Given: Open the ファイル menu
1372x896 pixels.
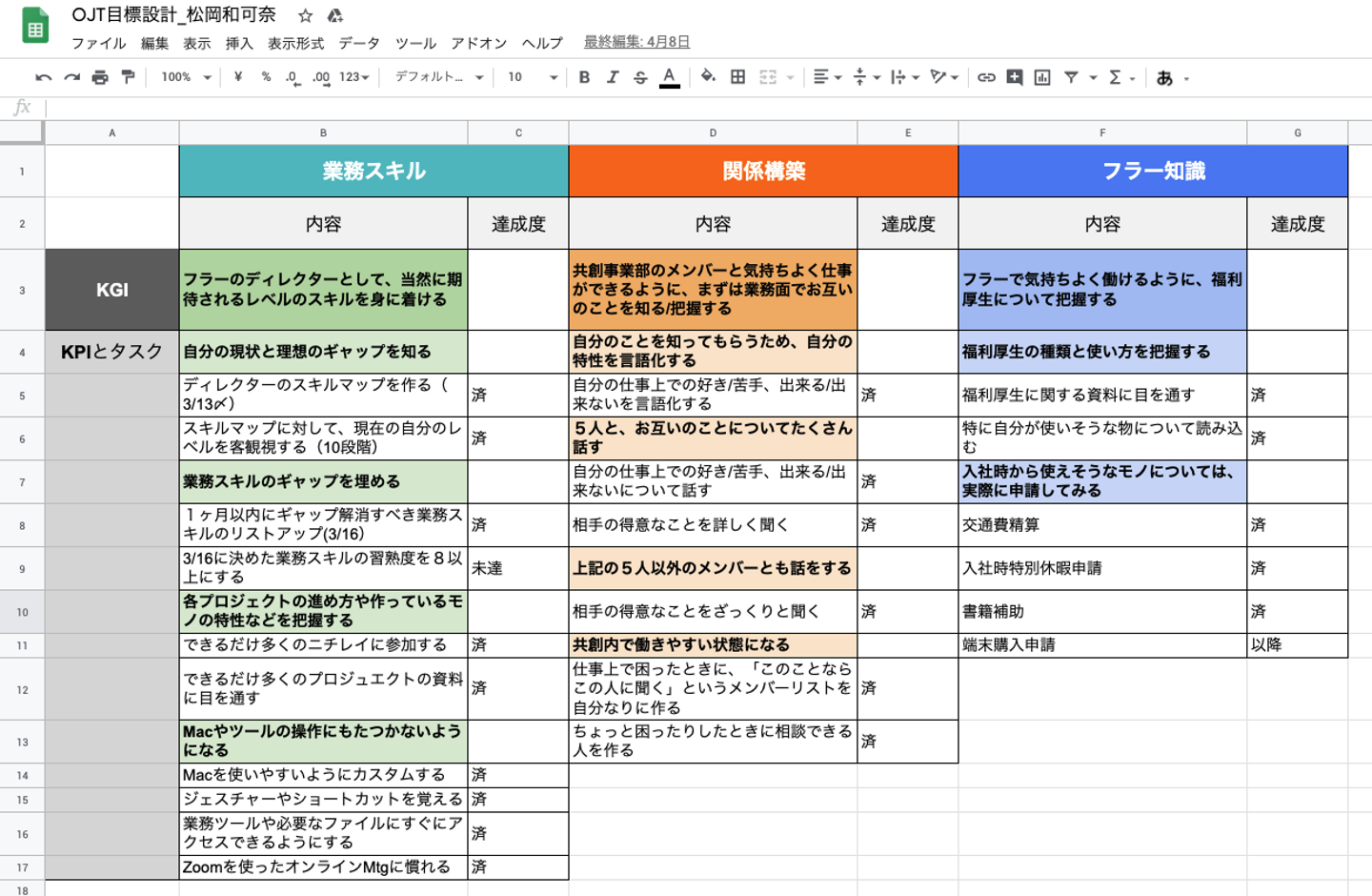Looking at the screenshot, I should click(x=99, y=43).
